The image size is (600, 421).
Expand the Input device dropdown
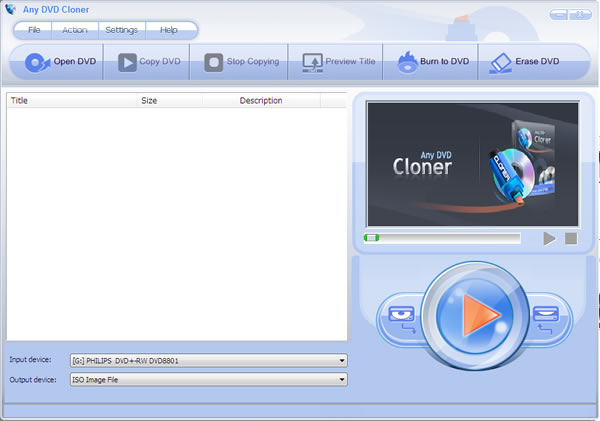209,361
